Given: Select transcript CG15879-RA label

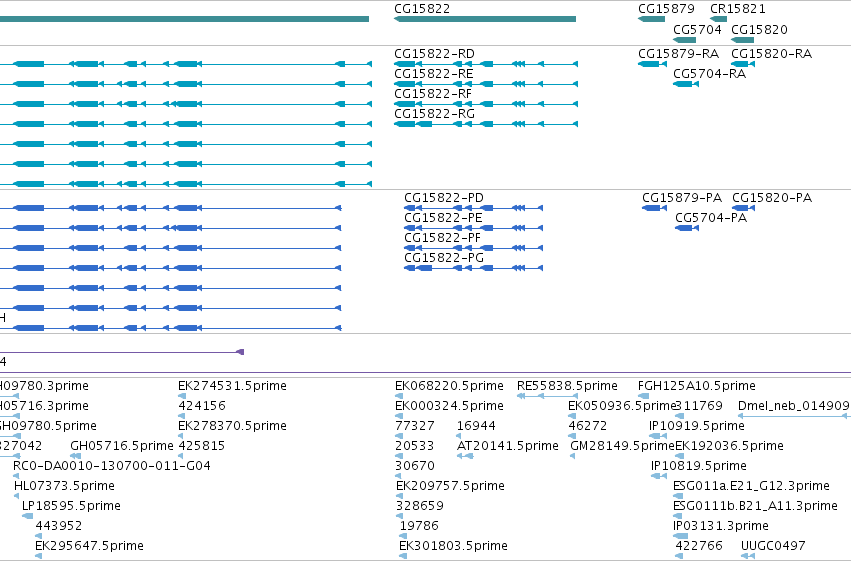Looking at the screenshot, I should pyautogui.click(x=678, y=54).
